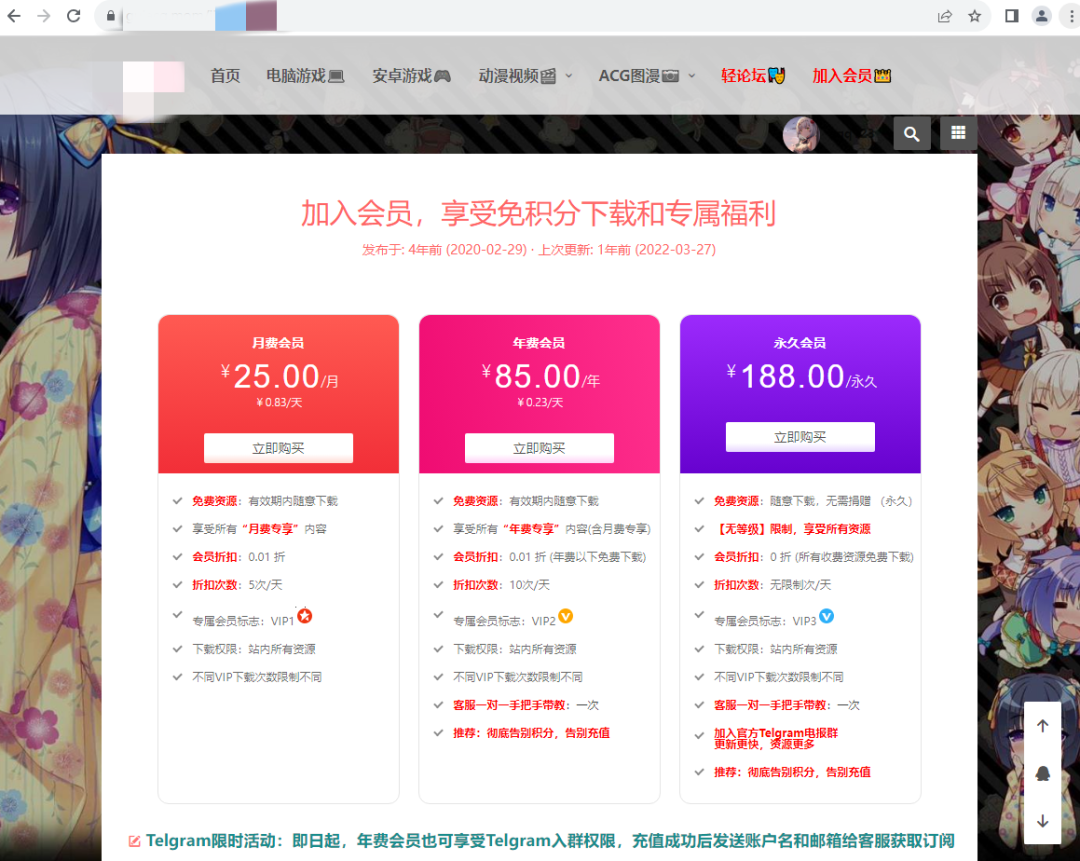Click the ¥85.00/年 price text
The image size is (1080, 861).
coord(541,377)
